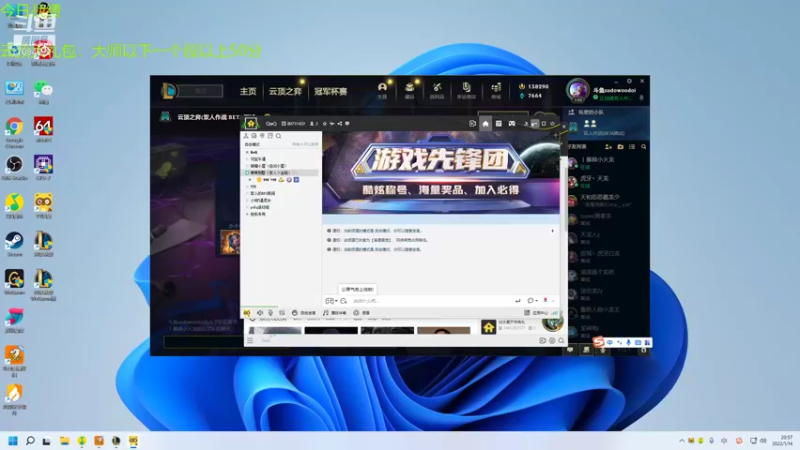The width and height of the screenshot is (800, 450).
Task: Open the friends list view options icon
Action: pyautogui.click(x=632, y=147)
